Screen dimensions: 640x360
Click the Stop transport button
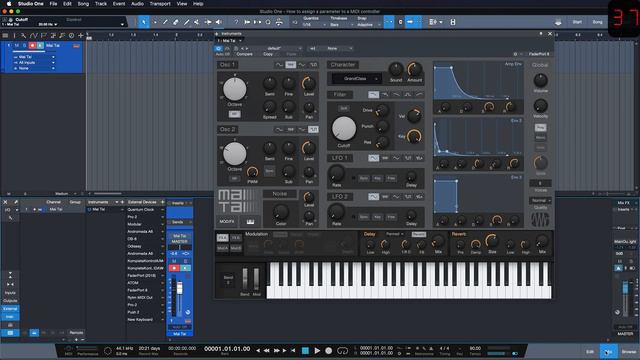point(305,350)
